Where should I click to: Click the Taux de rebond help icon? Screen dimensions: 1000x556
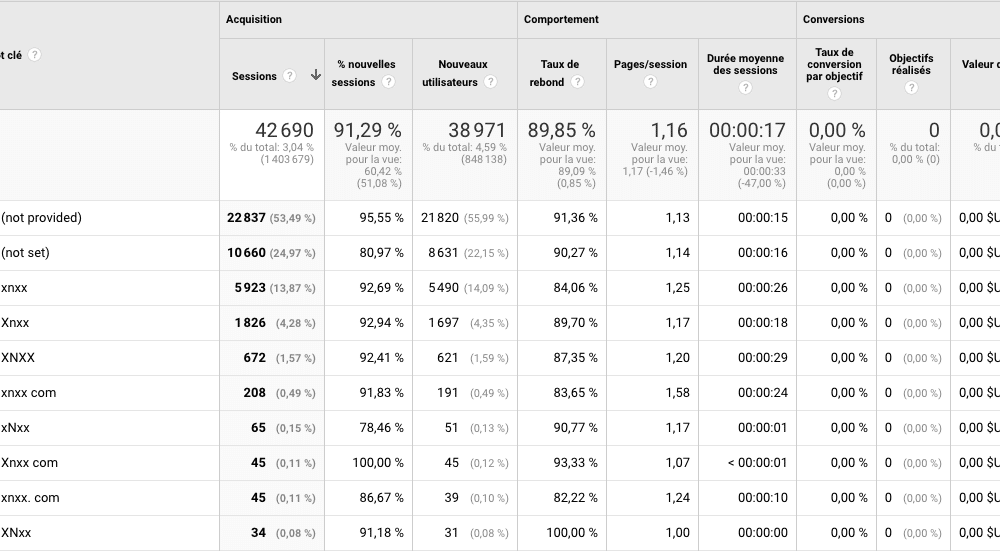[x=578, y=83]
